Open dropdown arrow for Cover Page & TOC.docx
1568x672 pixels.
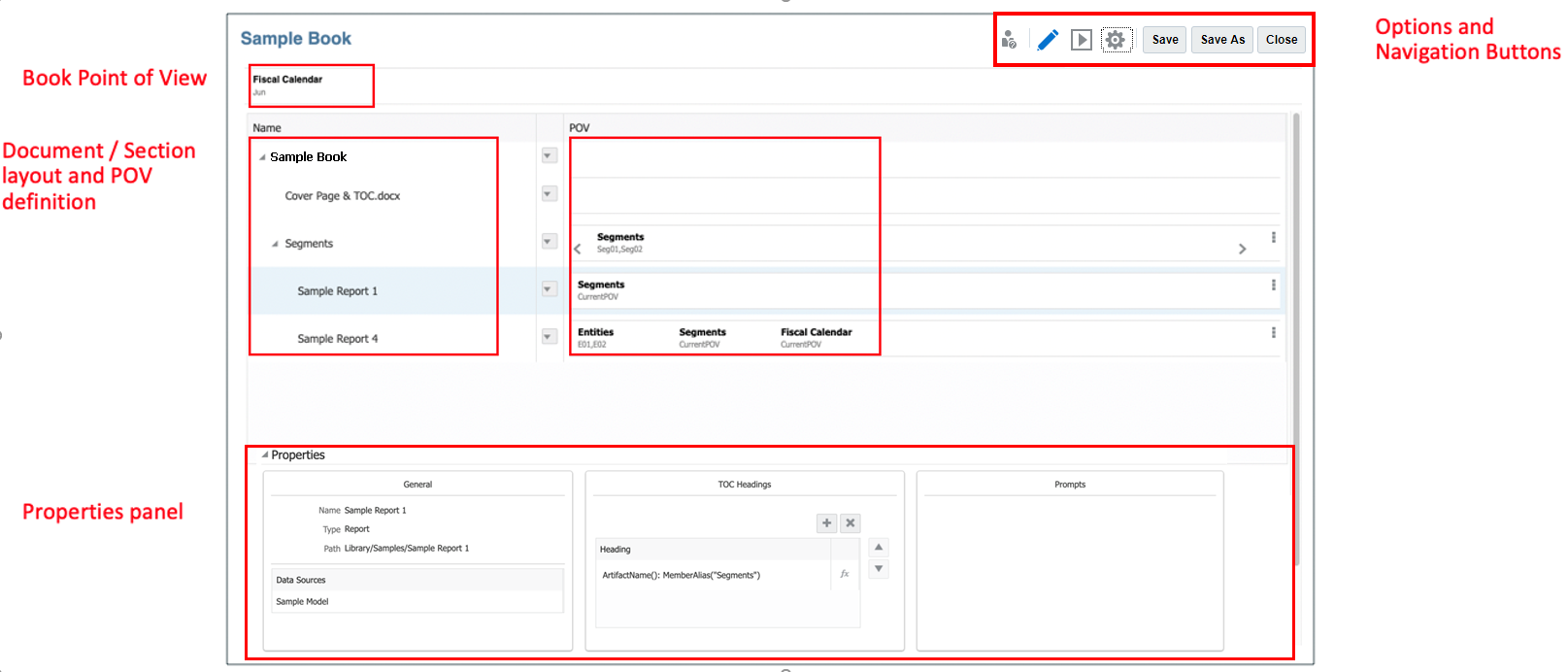[549, 194]
